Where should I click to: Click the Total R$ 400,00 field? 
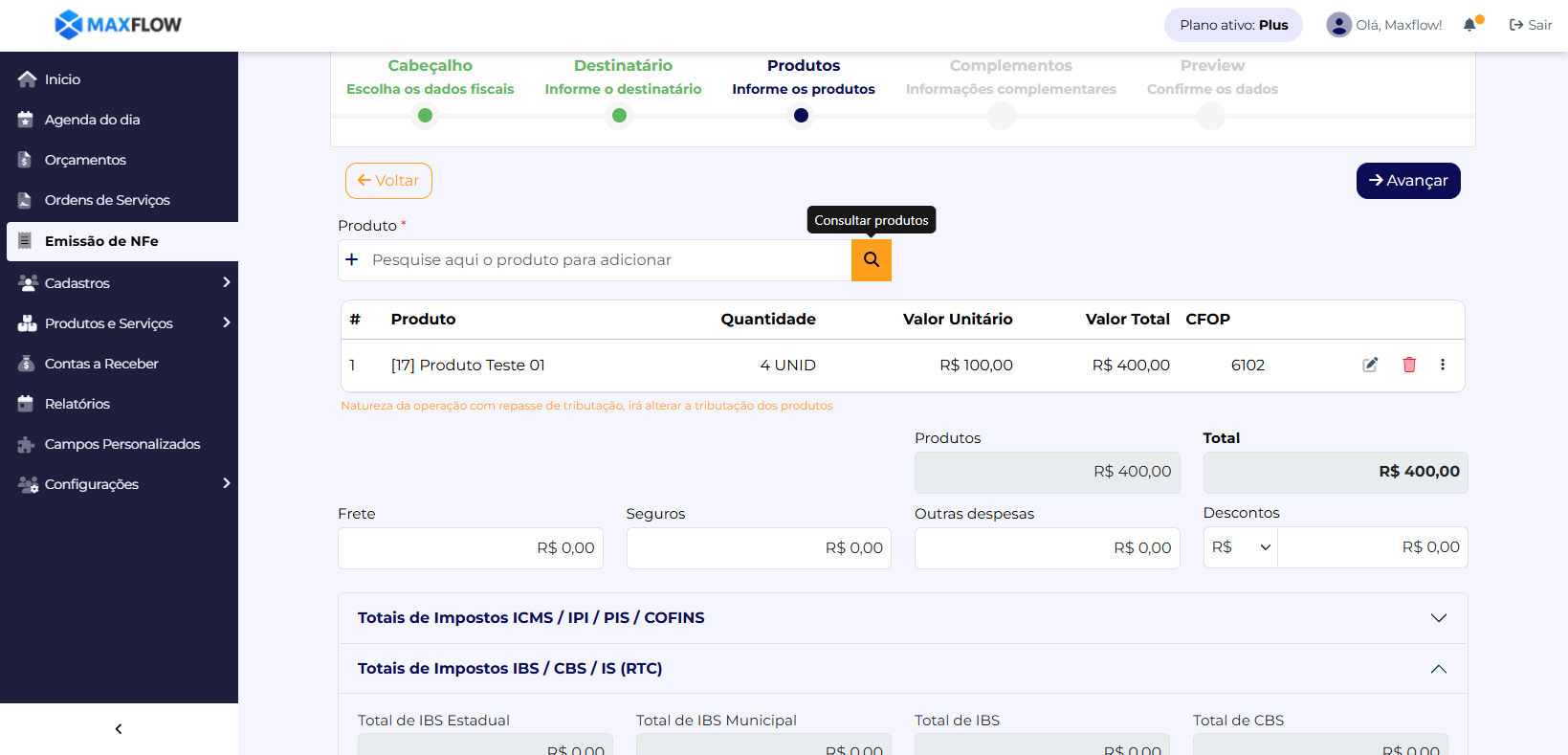coord(1336,473)
